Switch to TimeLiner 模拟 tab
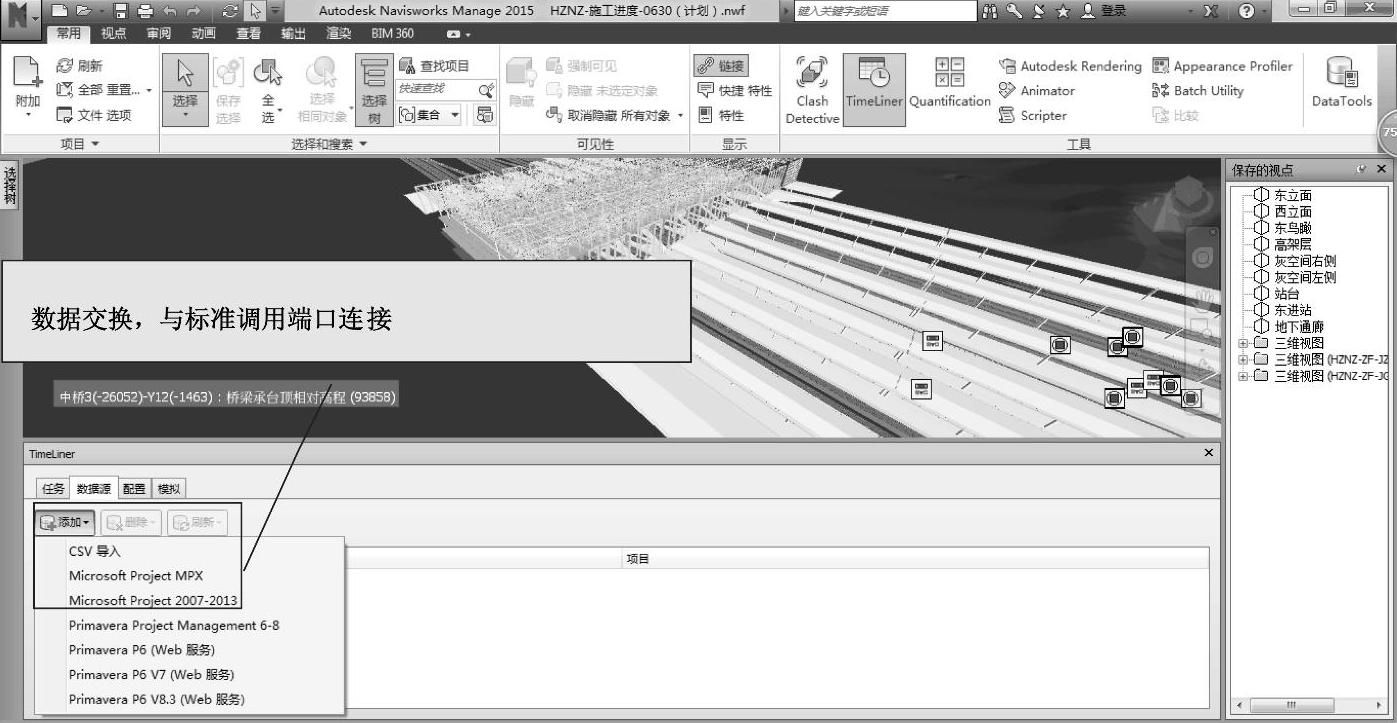This screenshot has height=723, width=1397. point(170,489)
